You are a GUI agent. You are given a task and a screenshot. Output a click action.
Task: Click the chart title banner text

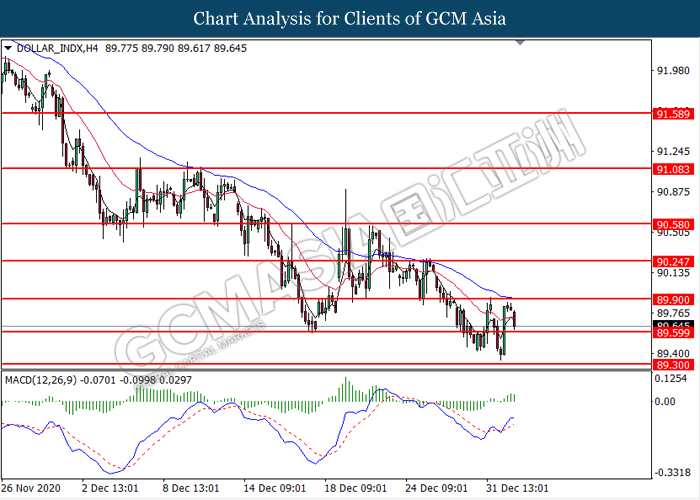(350, 18)
